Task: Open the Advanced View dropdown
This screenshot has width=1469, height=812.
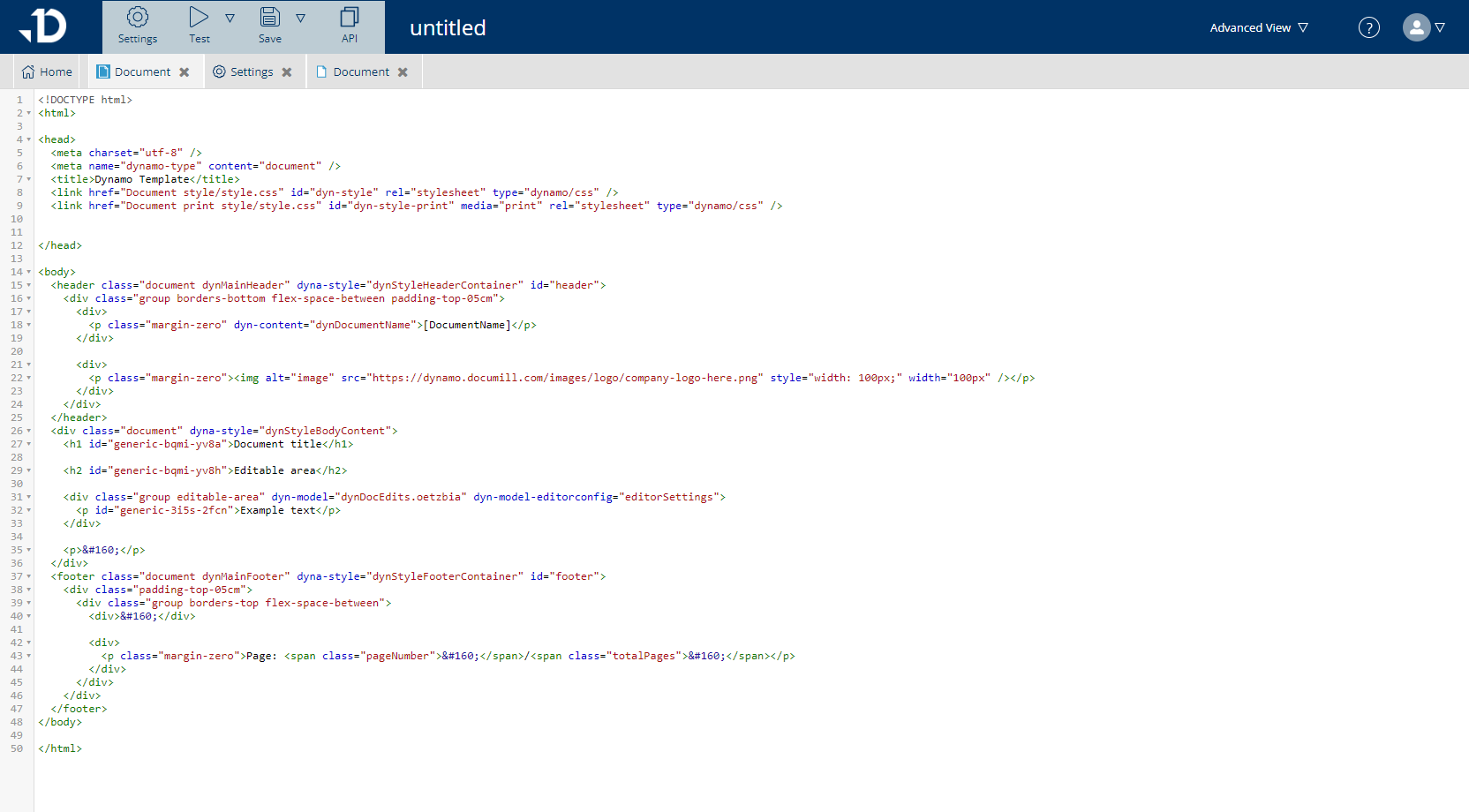Action: (x=1258, y=27)
